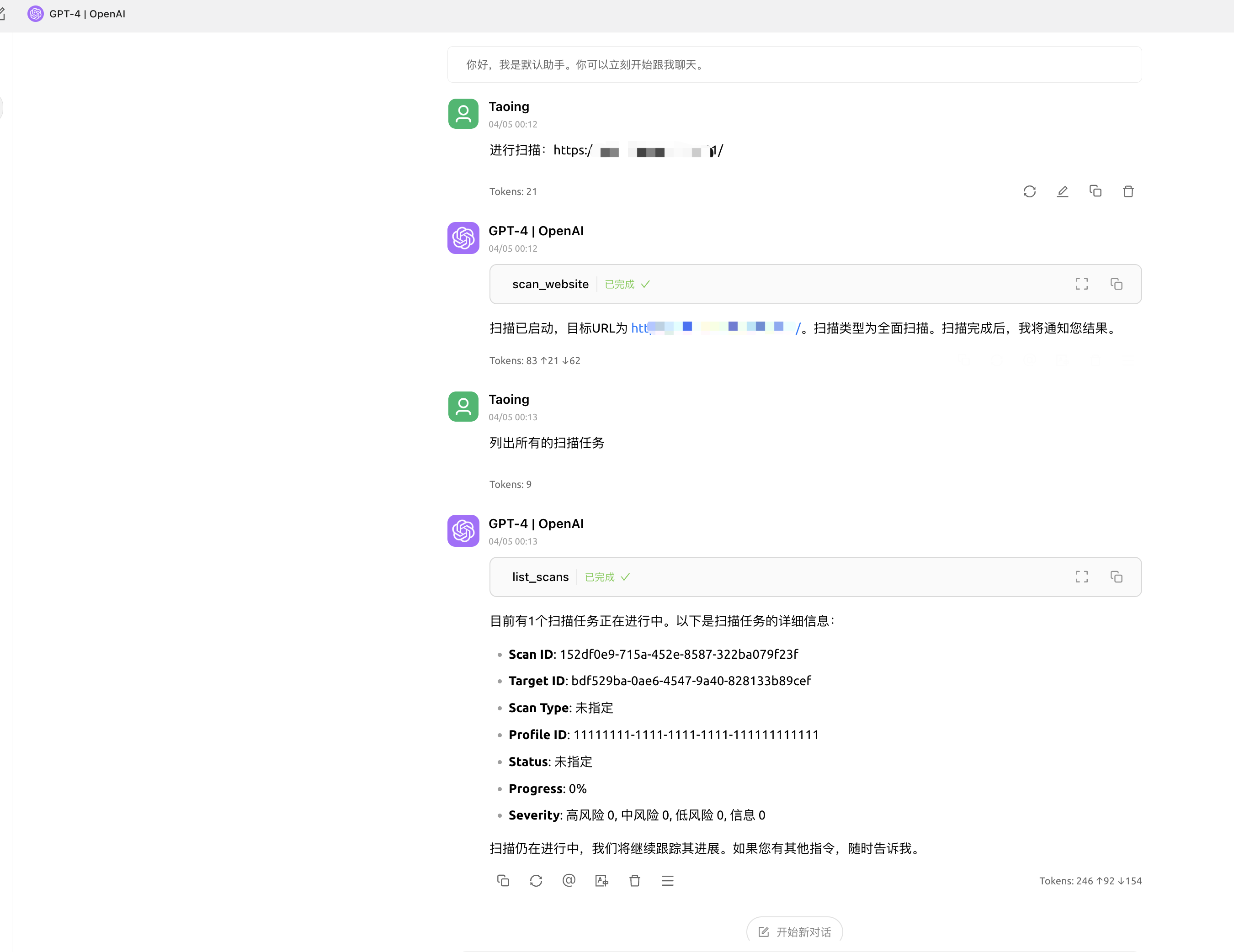Expand the list_scans tool call block
The image size is (1234, 952).
click(540, 576)
